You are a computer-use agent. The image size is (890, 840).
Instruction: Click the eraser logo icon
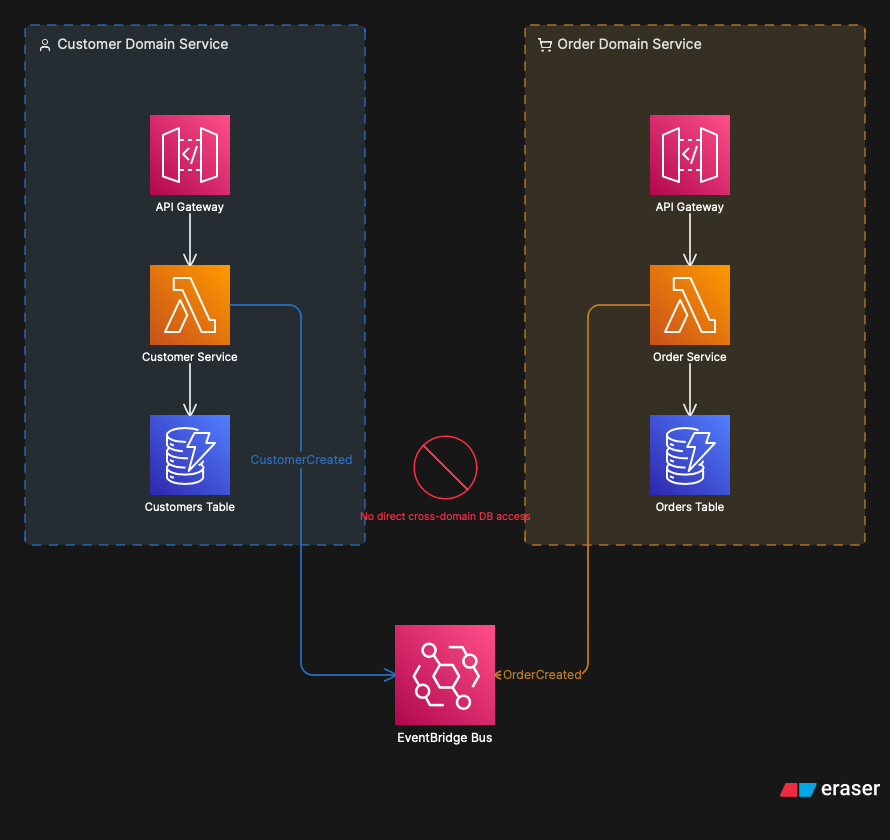[x=798, y=789]
